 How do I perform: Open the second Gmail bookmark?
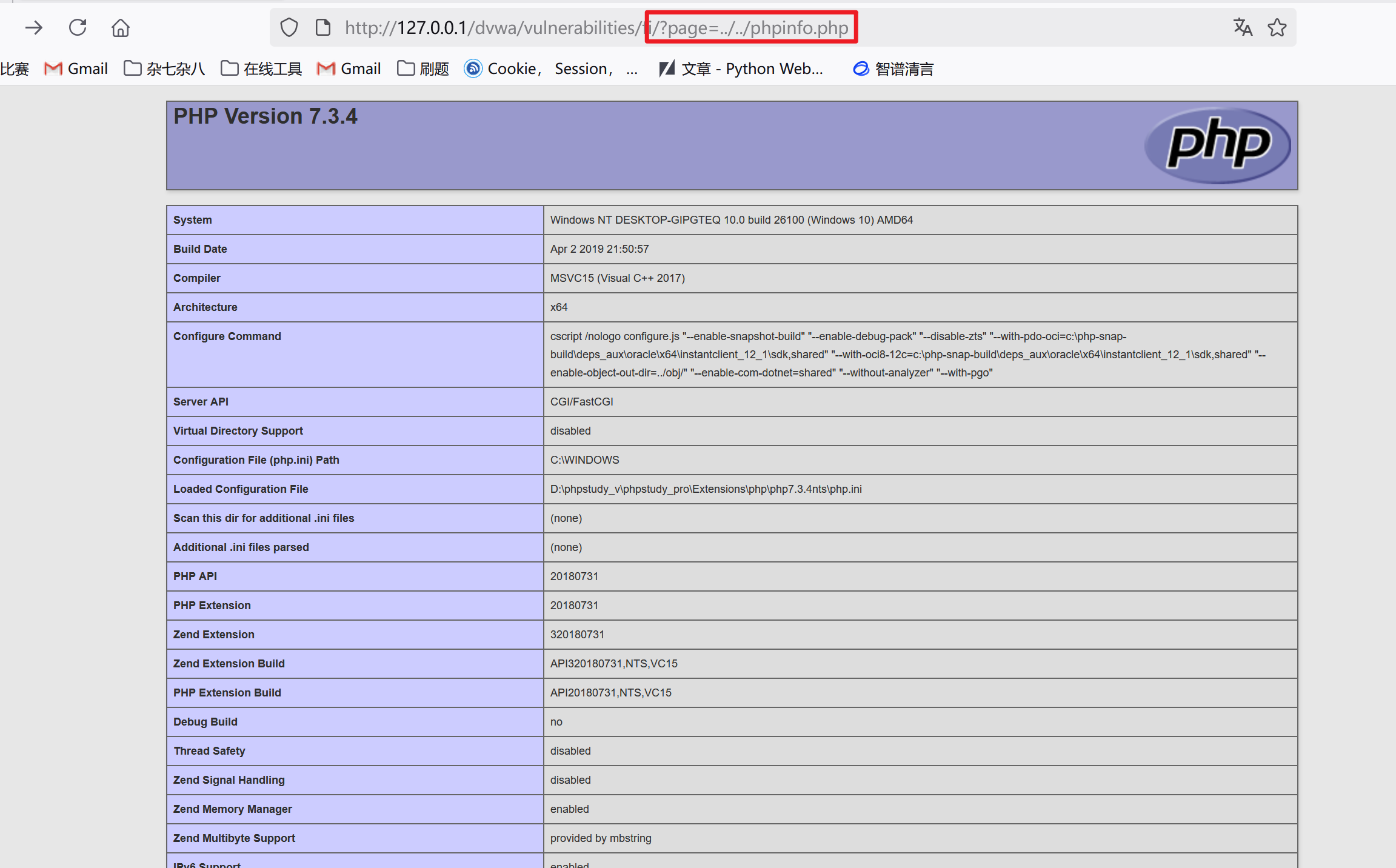click(x=349, y=68)
